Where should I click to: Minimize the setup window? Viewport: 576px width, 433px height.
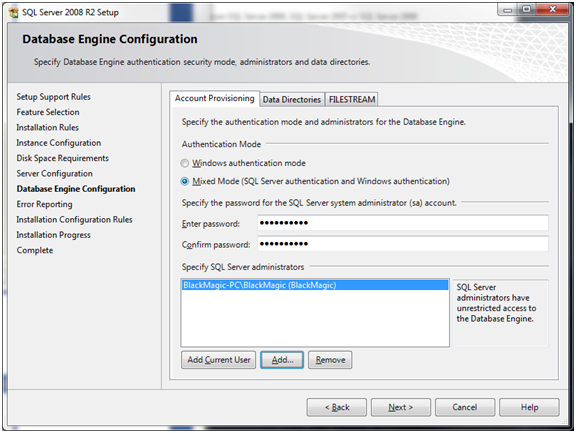[x=508, y=10]
